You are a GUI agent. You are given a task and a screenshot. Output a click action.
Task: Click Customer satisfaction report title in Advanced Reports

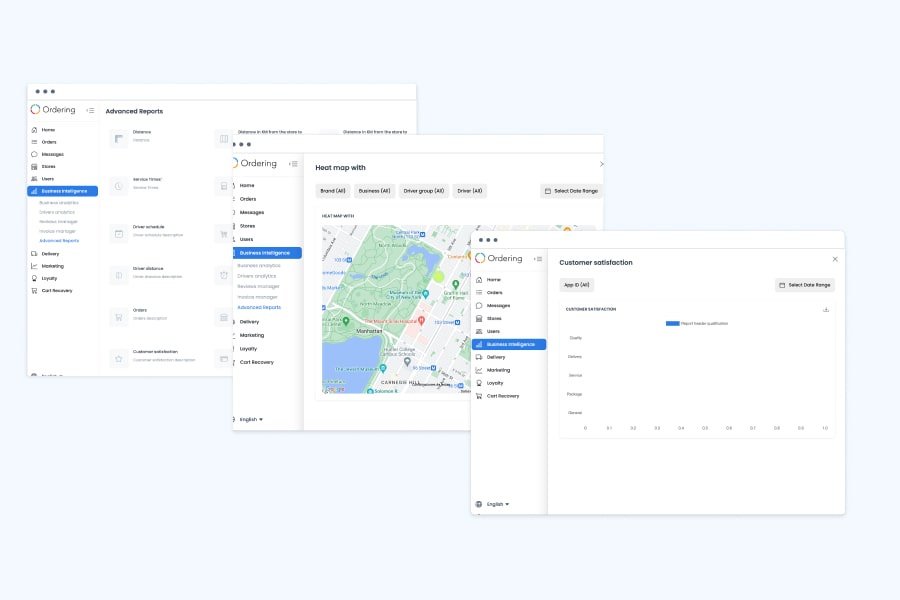click(x=155, y=351)
